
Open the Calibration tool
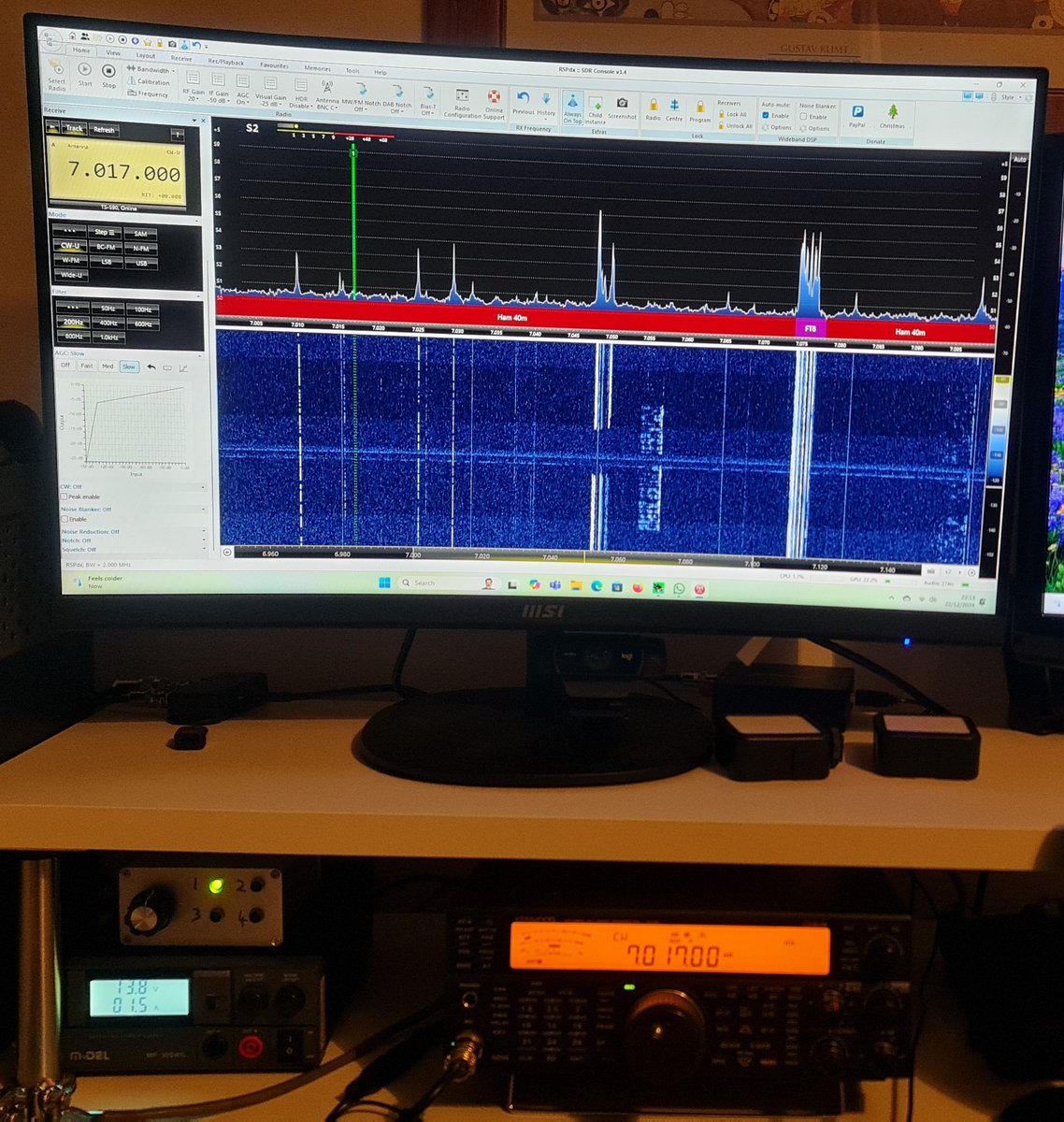coord(148,82)
